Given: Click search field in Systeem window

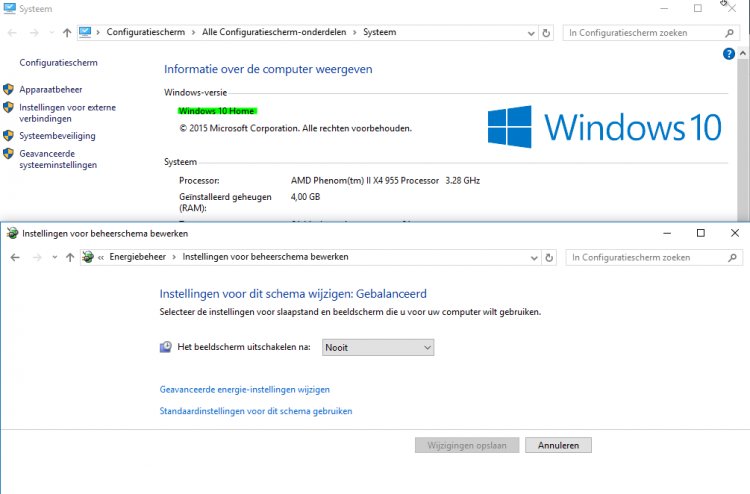Looking at the screenshot, I should (643, 33).
